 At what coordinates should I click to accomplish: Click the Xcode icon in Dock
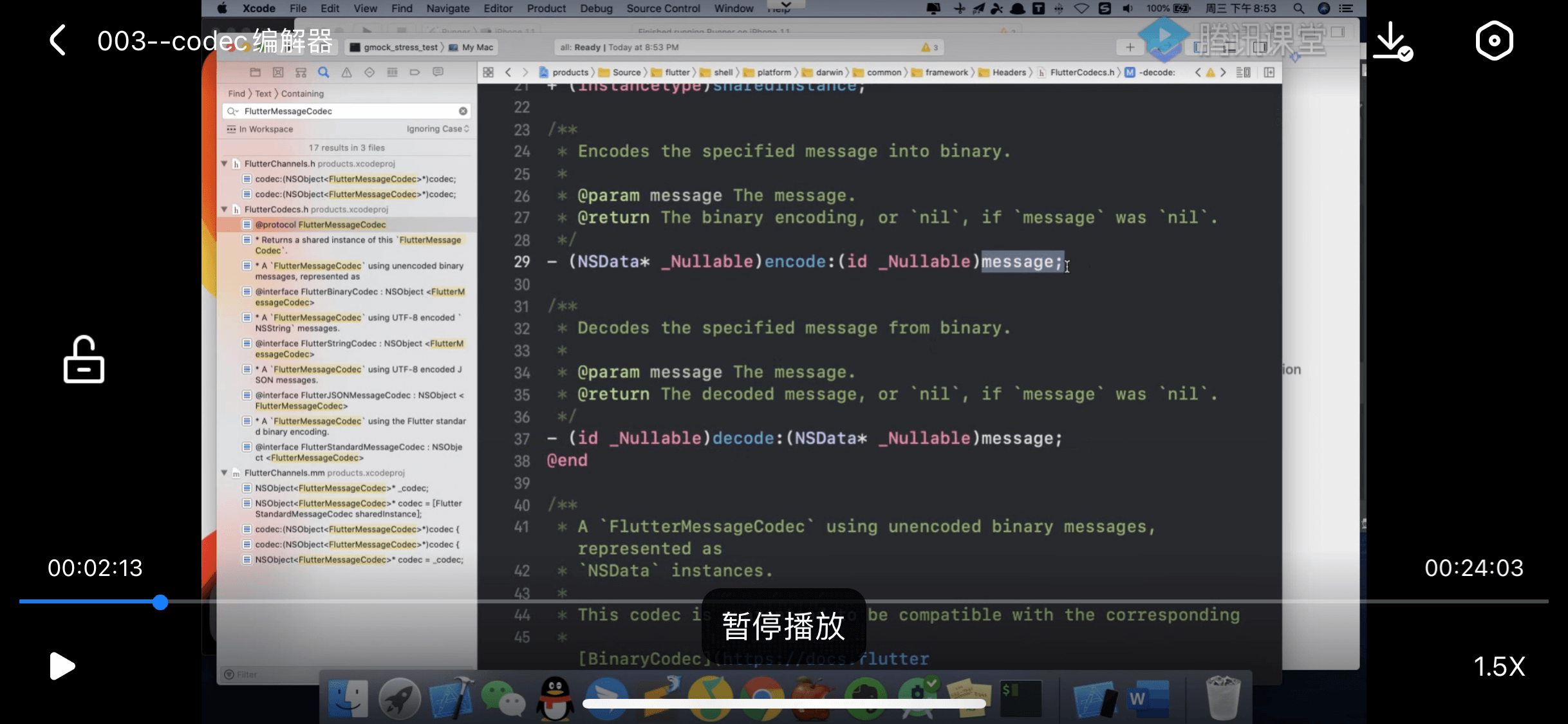[451, 698]
